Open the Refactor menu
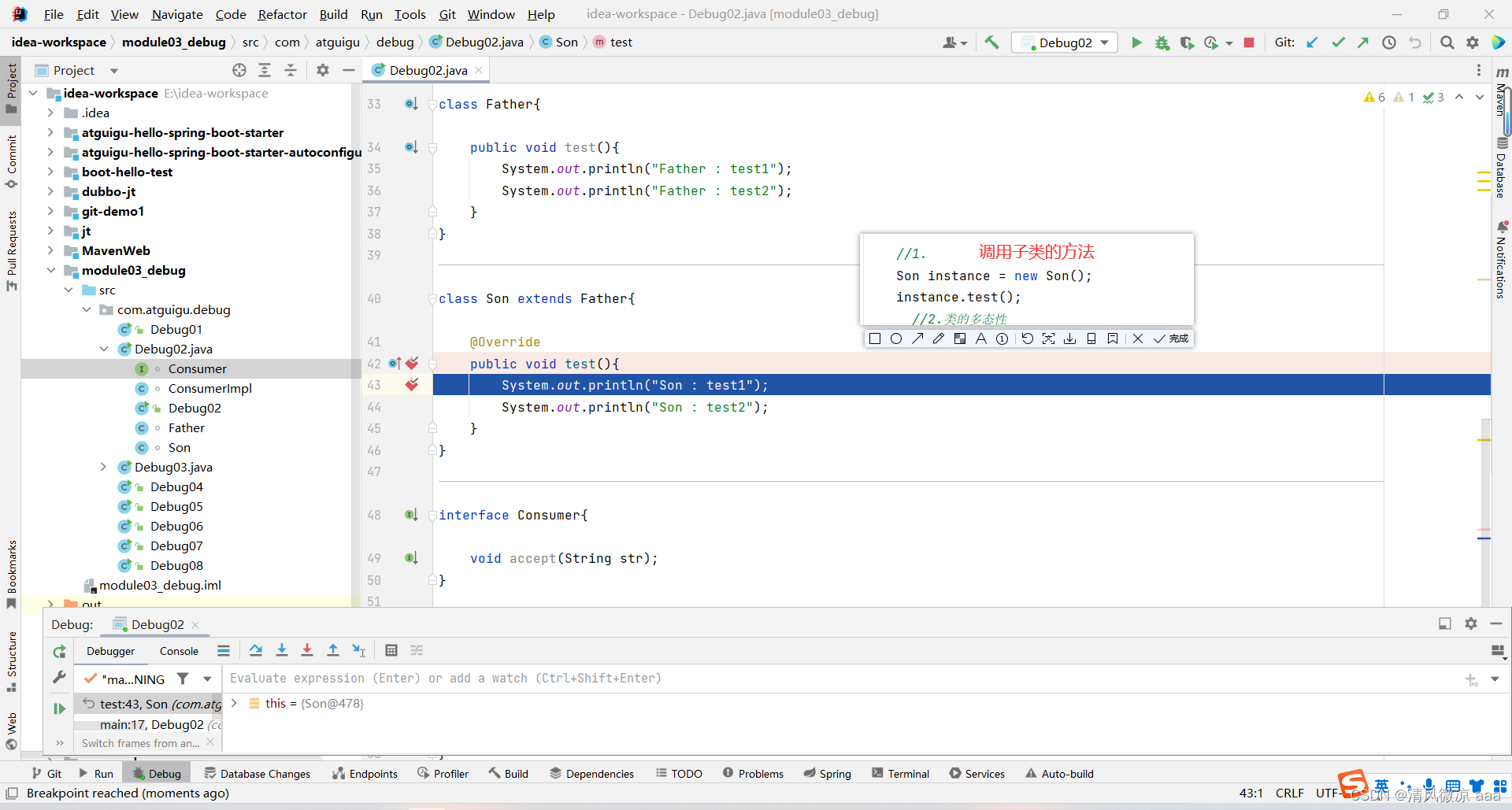 (x=282, y=14)
